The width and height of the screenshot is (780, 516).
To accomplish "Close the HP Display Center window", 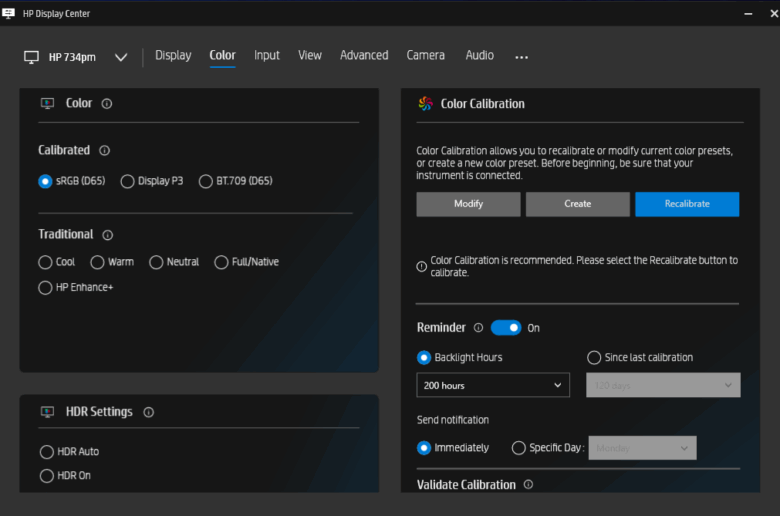I will coord(774,14).
